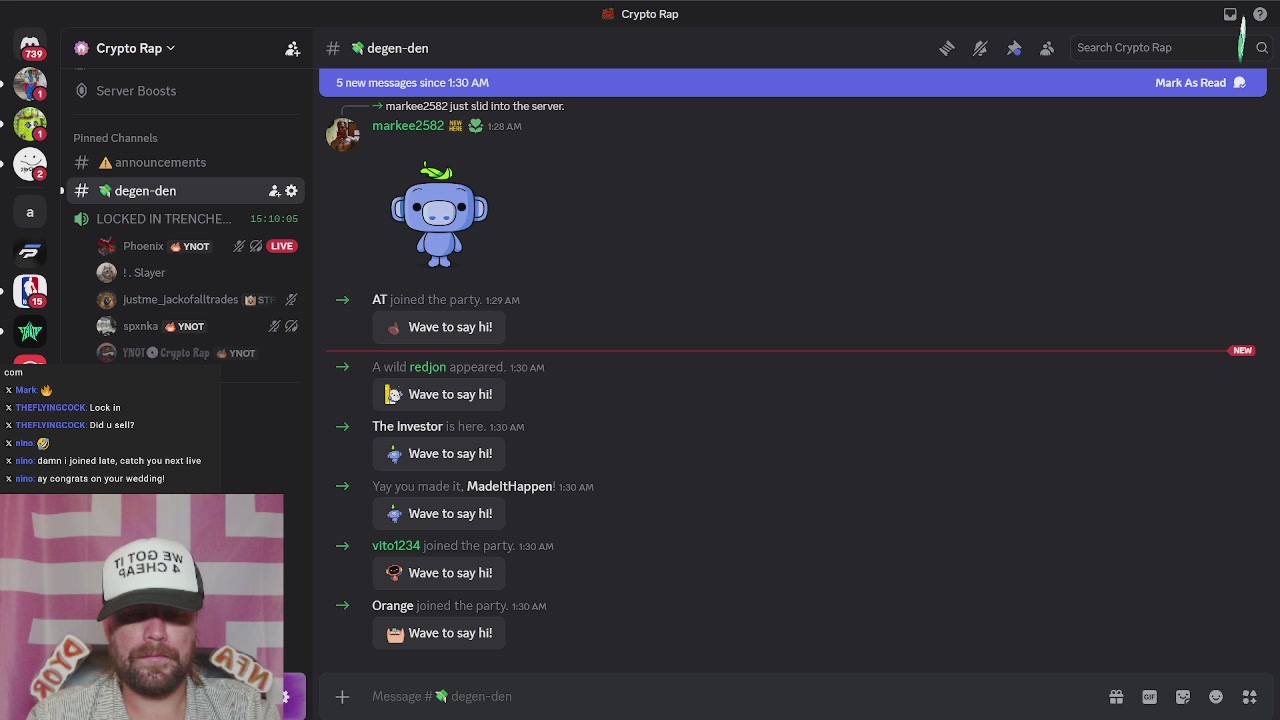This screenshot has width=1280, height=720.
Task: Wave to say hi to vito1234
Action: point(439,573)
